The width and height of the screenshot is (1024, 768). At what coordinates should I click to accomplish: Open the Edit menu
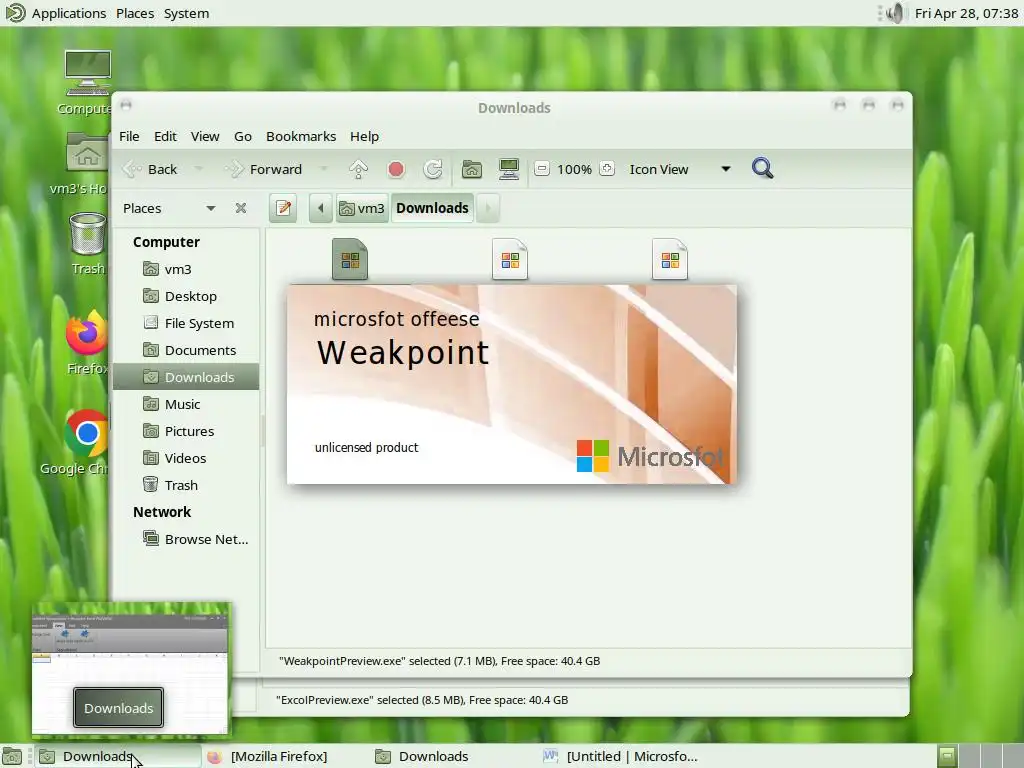[x=165, y=136]
